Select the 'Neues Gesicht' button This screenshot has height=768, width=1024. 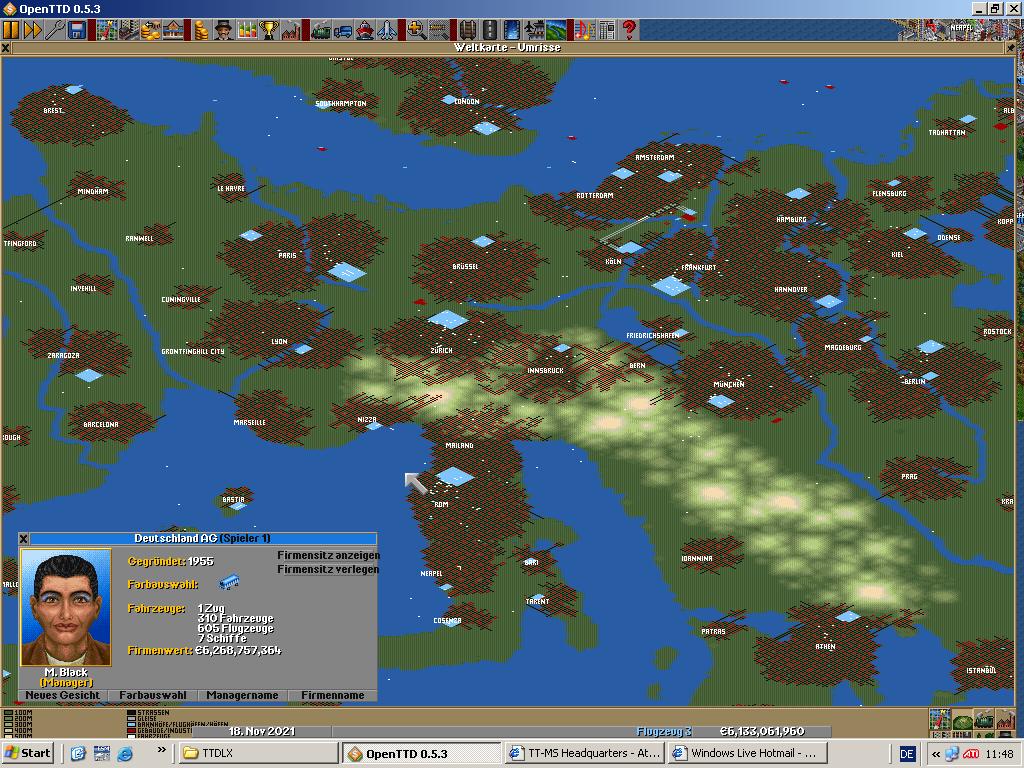[62, 695]
